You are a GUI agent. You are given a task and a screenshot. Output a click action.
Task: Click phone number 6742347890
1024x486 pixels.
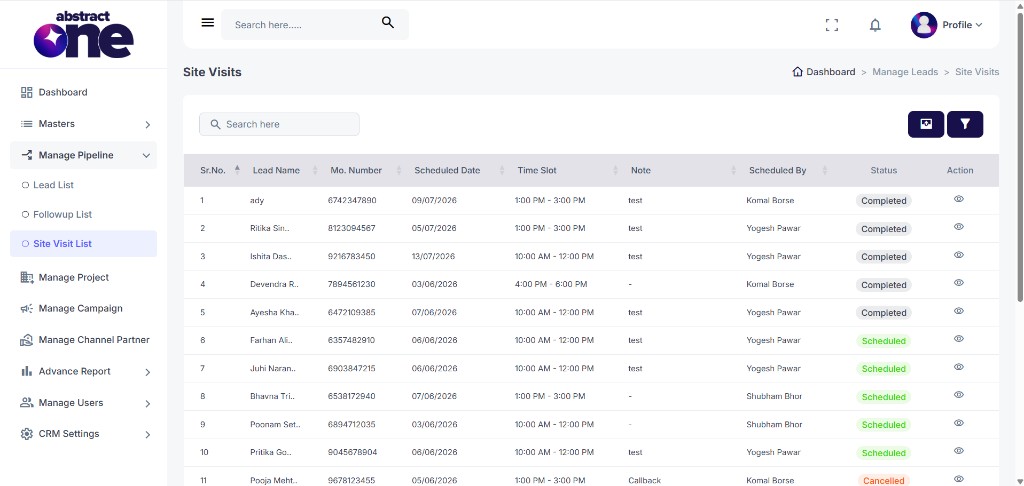coord(352,201)
